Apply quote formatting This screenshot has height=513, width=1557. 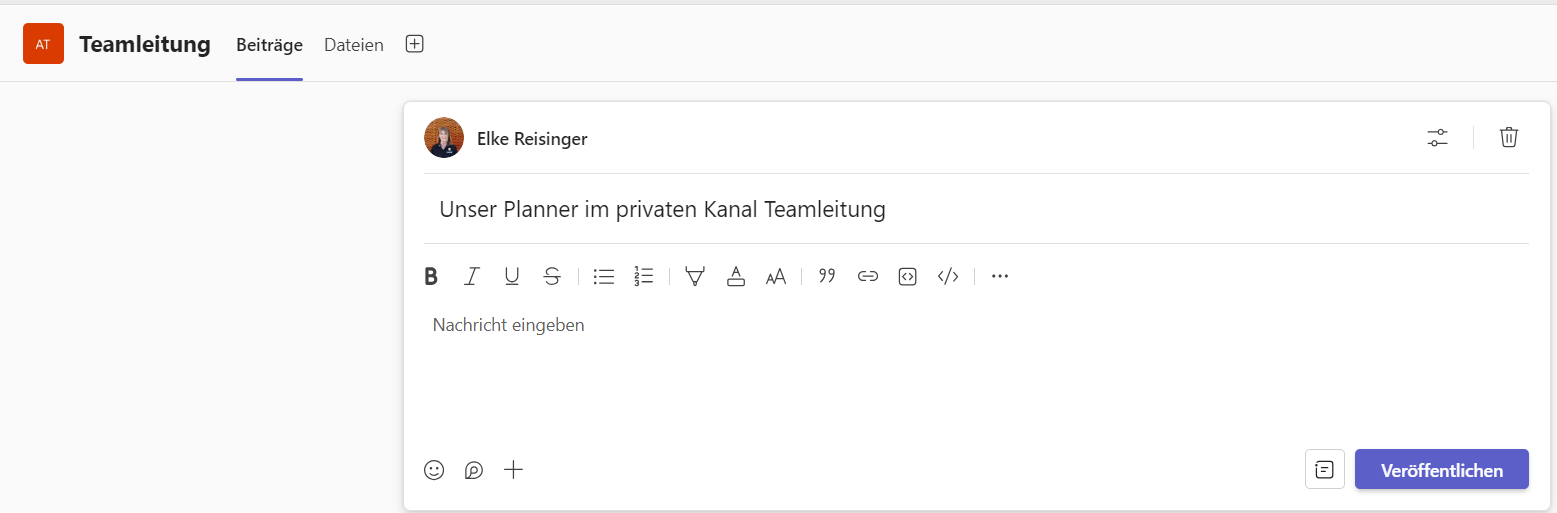[827, 277]
